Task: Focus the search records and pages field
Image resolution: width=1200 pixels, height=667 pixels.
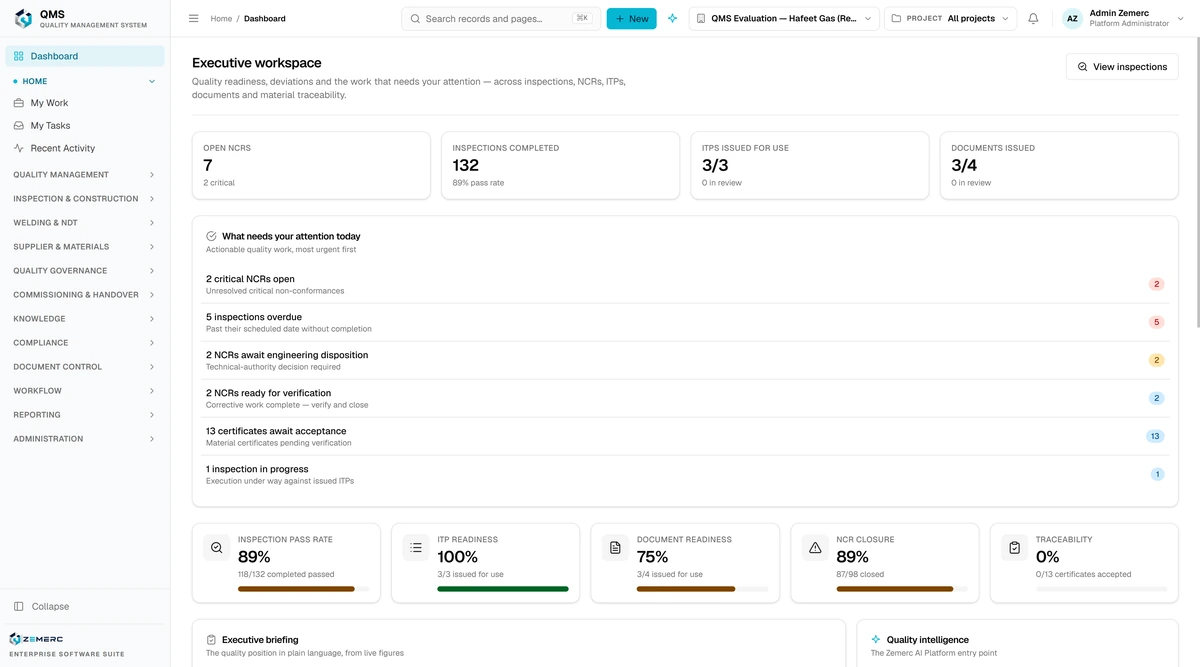Action: pos(501,19)
